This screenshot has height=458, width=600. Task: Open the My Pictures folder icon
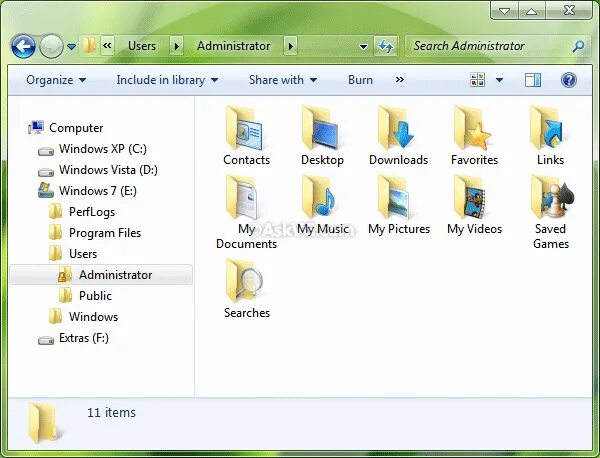click(x=395, y=197)
